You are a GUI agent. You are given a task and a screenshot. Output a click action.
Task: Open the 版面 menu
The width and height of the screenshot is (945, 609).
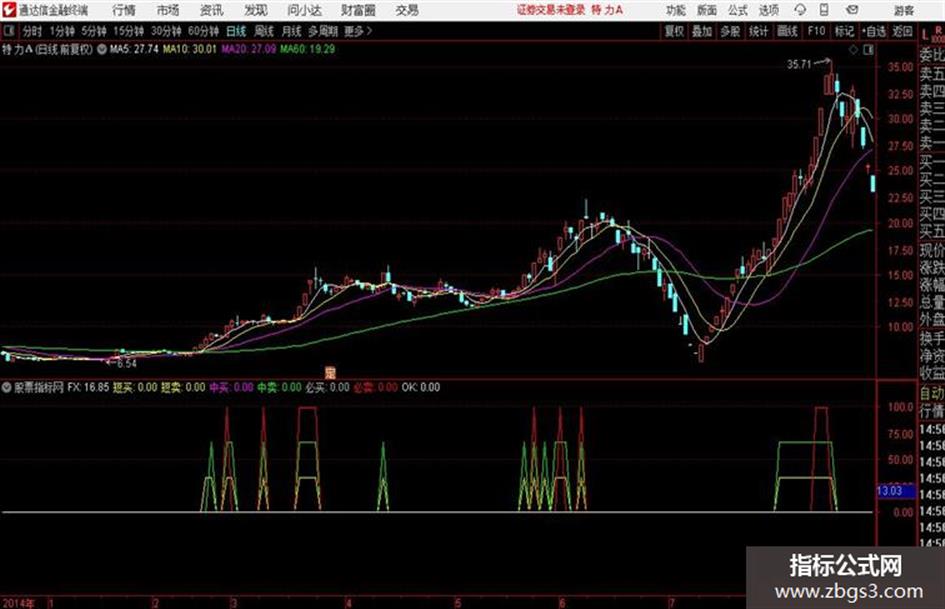pos(706,10)
